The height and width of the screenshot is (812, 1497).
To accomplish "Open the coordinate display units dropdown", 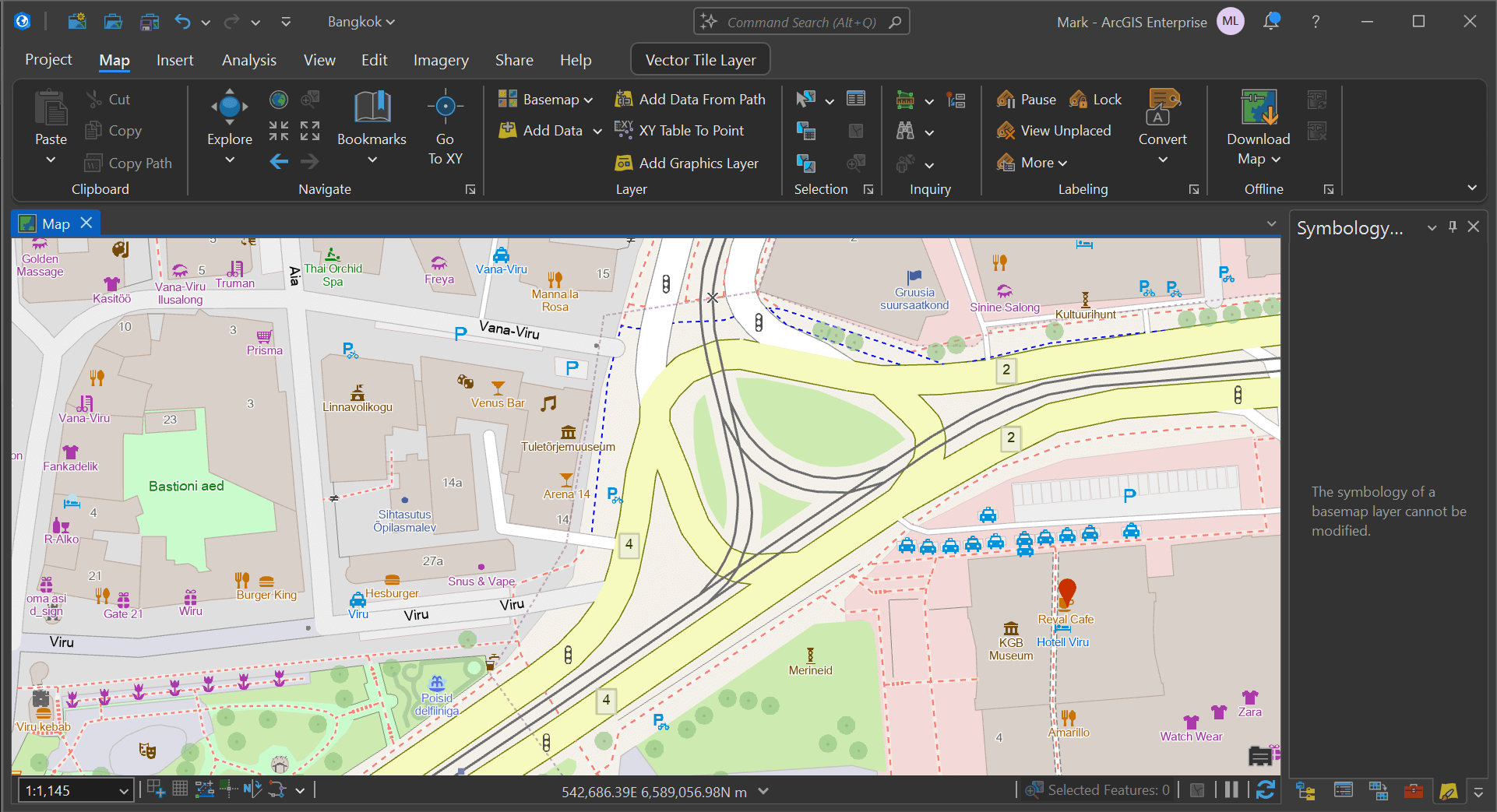I will 763,791.
